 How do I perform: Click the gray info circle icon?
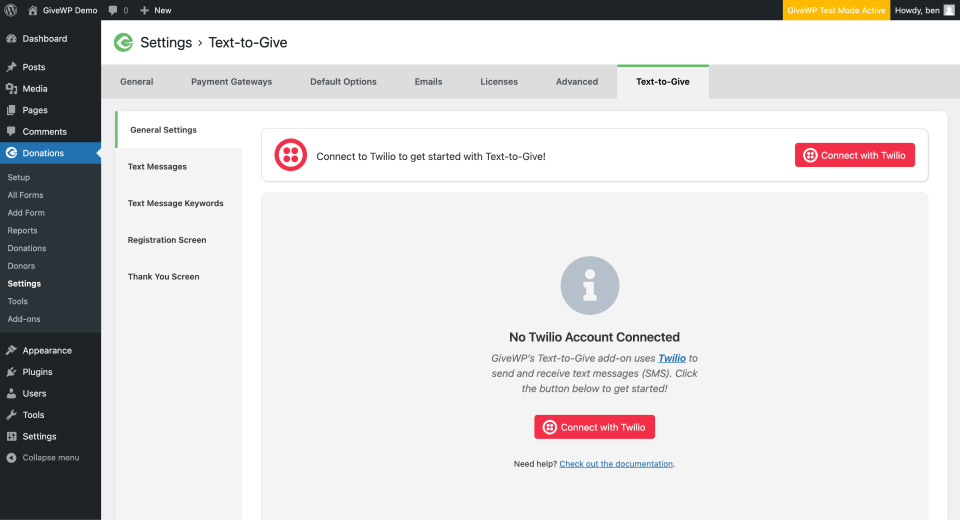coord(590,285)
